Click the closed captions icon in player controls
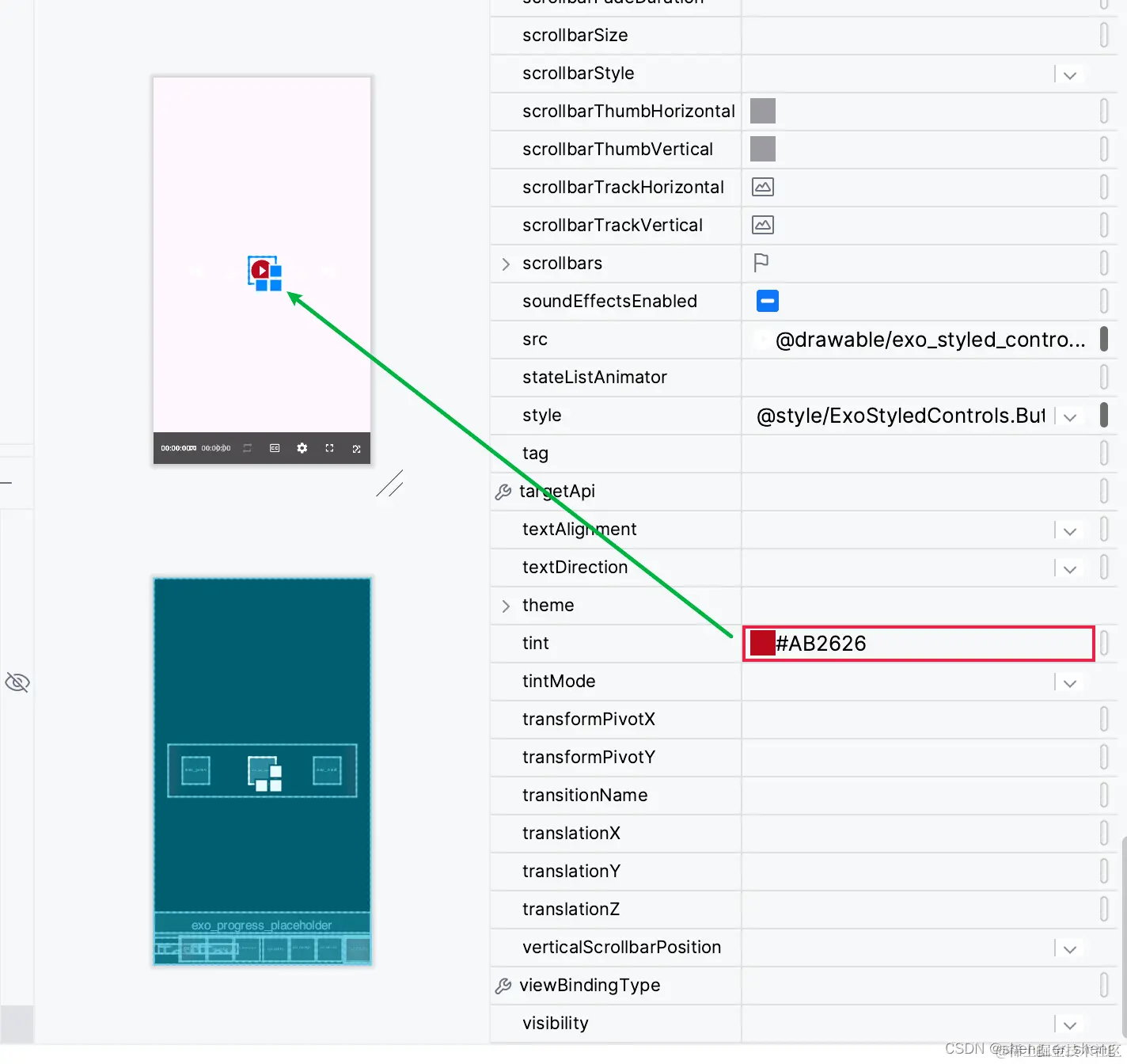The height and width of the screenshot is (1064, 1127). [274, 447]
